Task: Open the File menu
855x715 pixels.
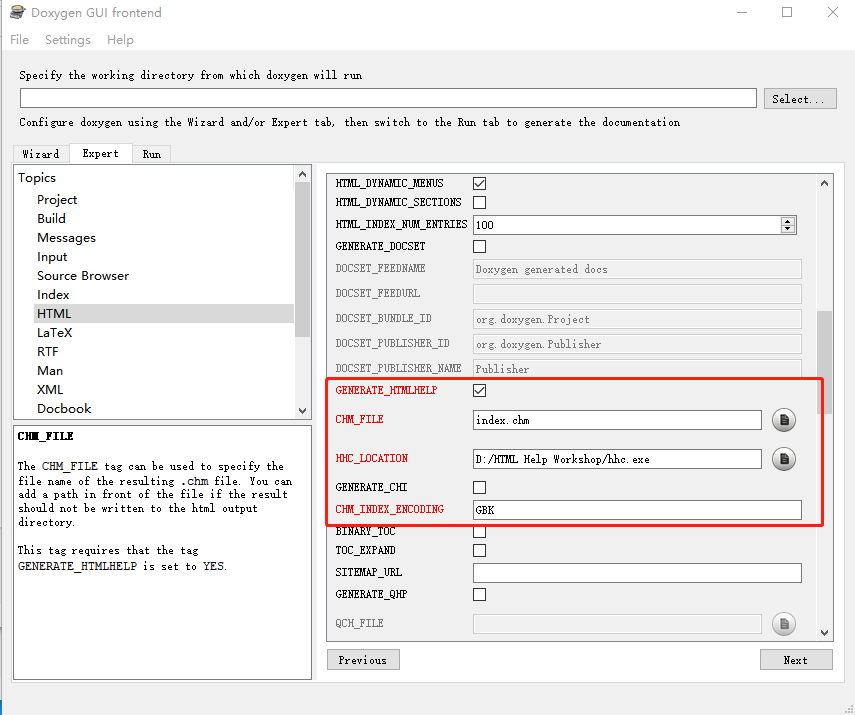Action: coord(19,40)
